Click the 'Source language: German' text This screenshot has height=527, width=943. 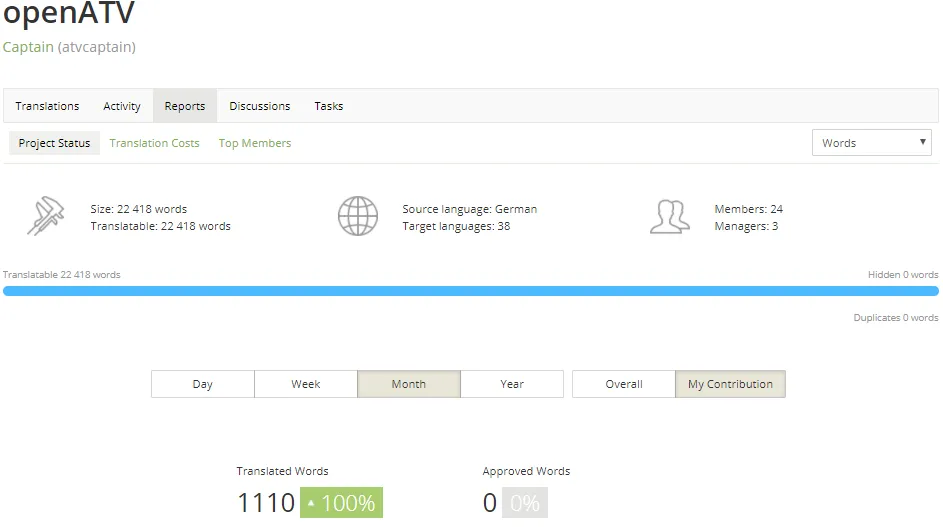pos(470,209)
